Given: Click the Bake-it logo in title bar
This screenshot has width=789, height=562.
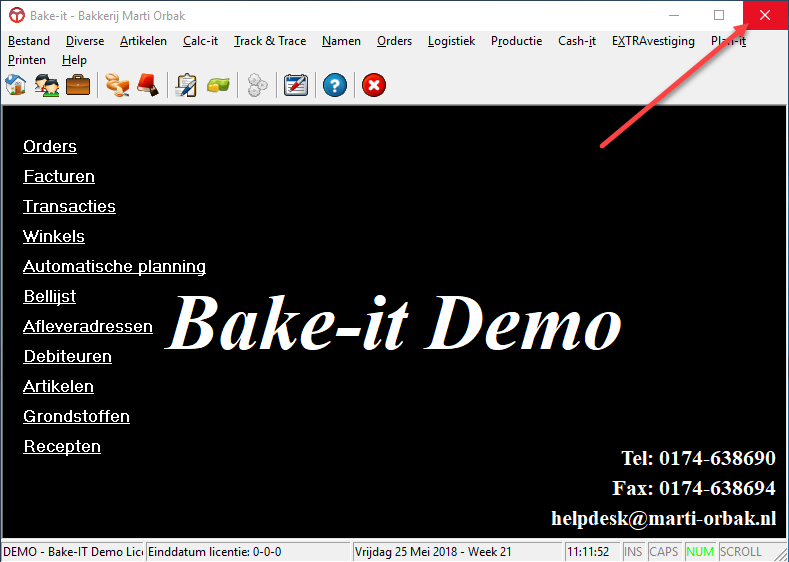Looking at the screenshot, I should (x=17, y=16).
